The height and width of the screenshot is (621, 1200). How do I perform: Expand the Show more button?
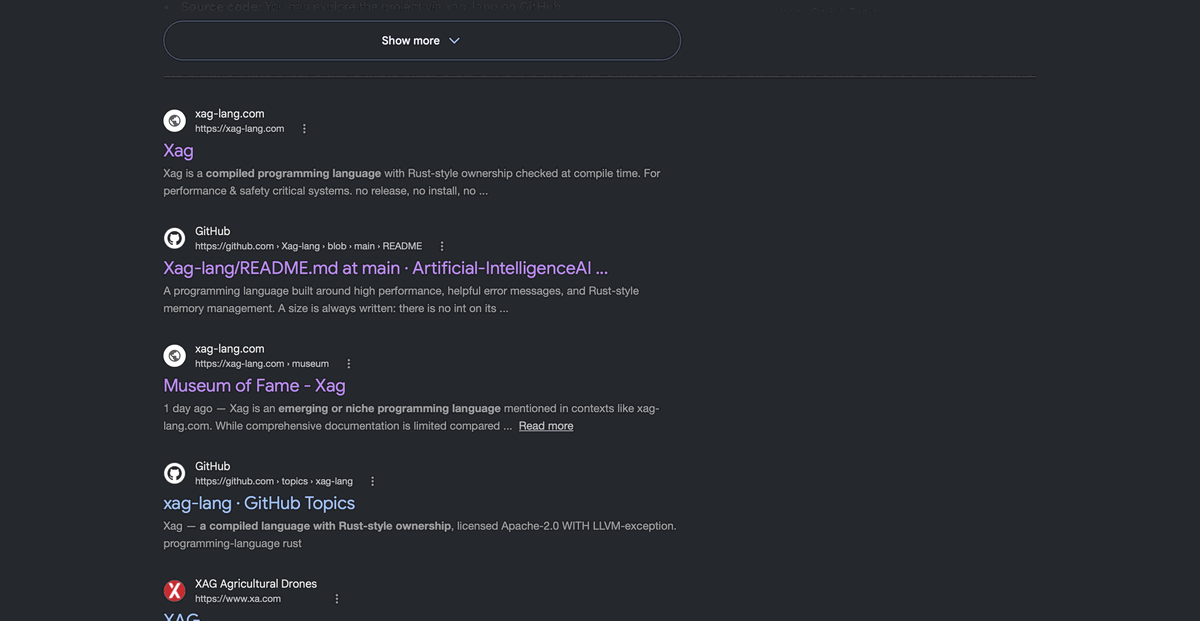pos(421,41)
